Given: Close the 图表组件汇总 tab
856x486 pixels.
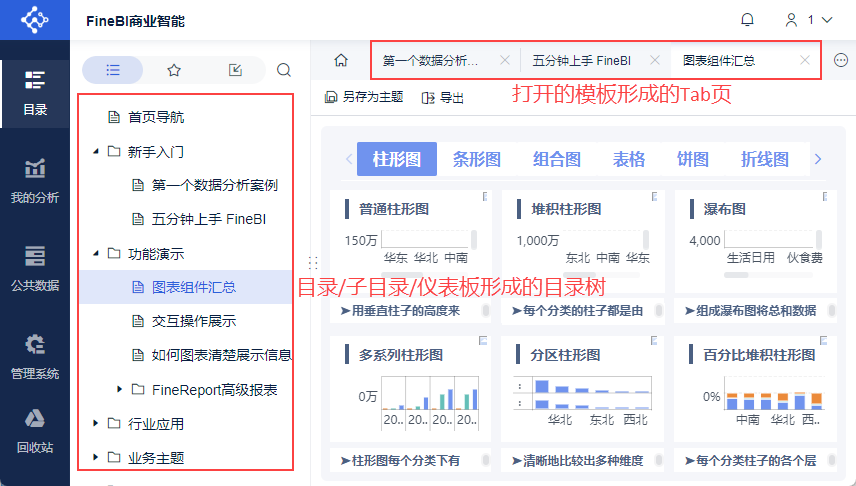Looking at the screenshot, I should point(805,60).
